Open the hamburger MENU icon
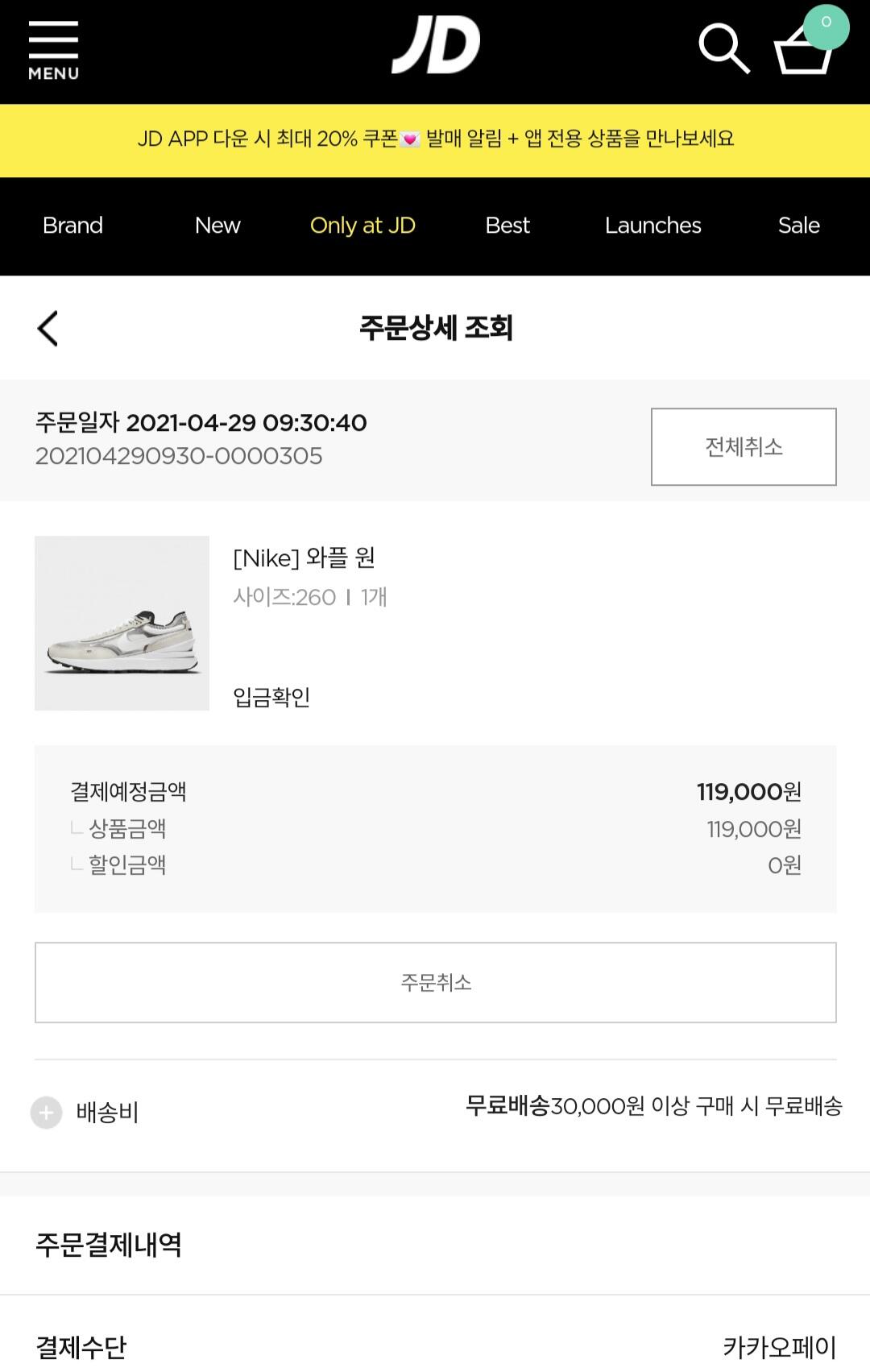The image size is (870, 1372). [53, 50]
